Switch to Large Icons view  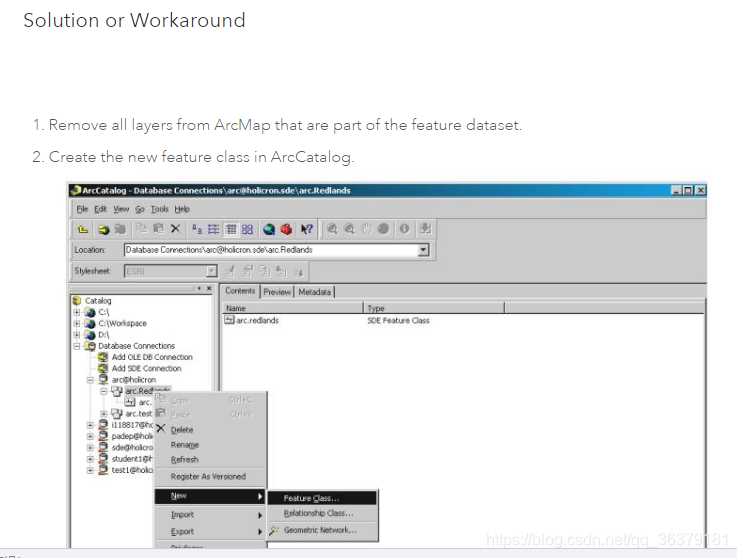[x=197, y=229]
